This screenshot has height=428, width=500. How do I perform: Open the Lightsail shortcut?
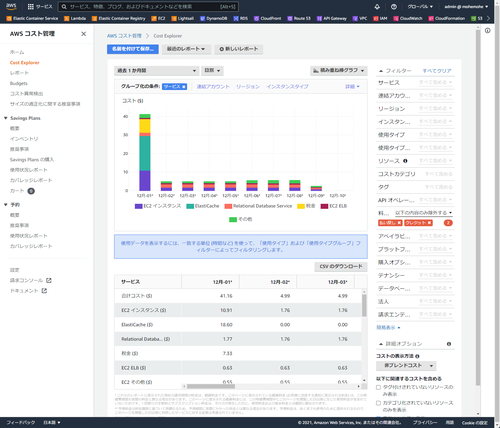[183, 18]
